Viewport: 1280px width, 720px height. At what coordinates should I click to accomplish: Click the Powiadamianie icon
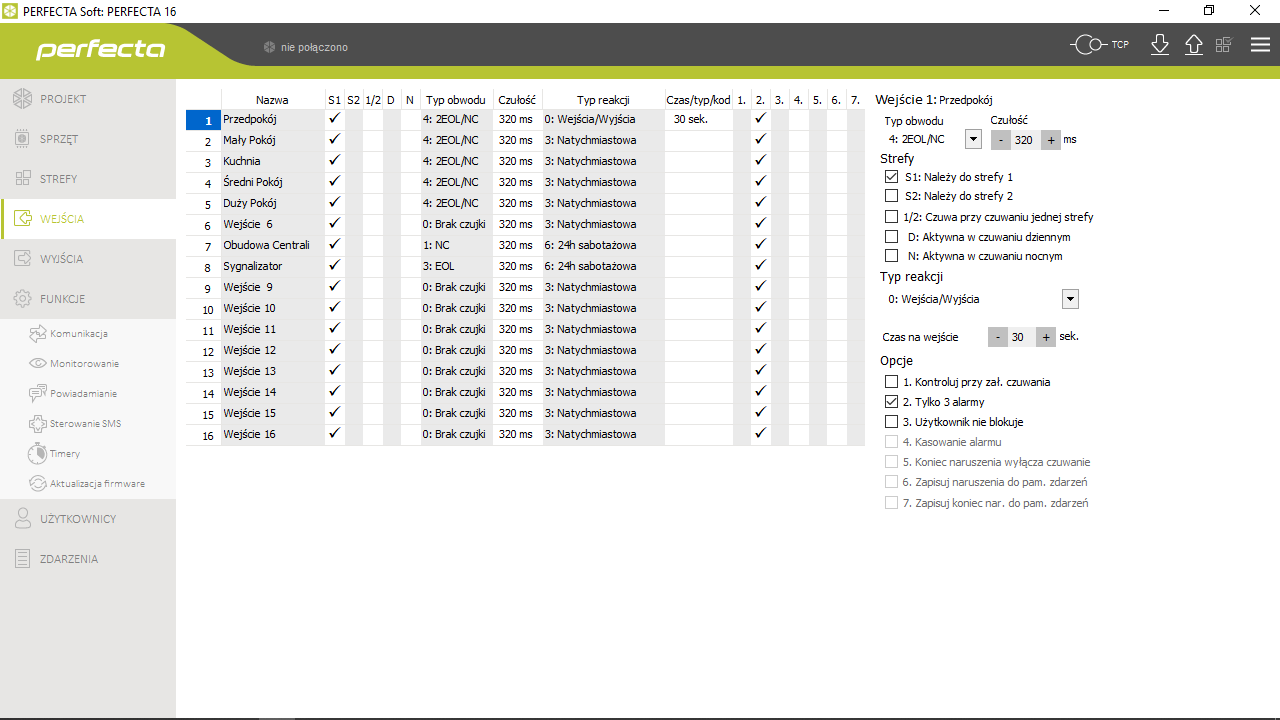38,393
